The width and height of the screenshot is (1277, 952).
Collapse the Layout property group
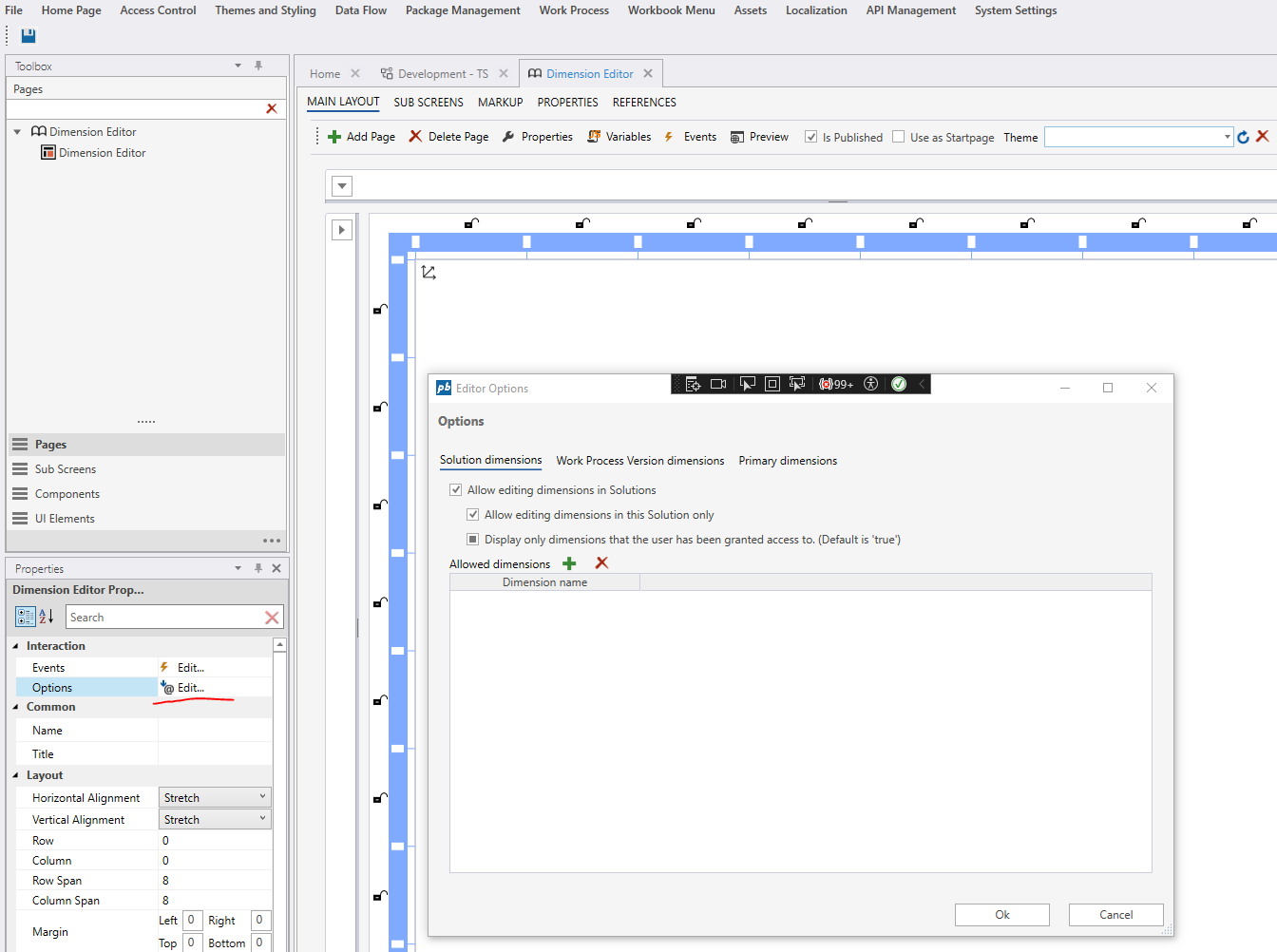pos(16,775)
